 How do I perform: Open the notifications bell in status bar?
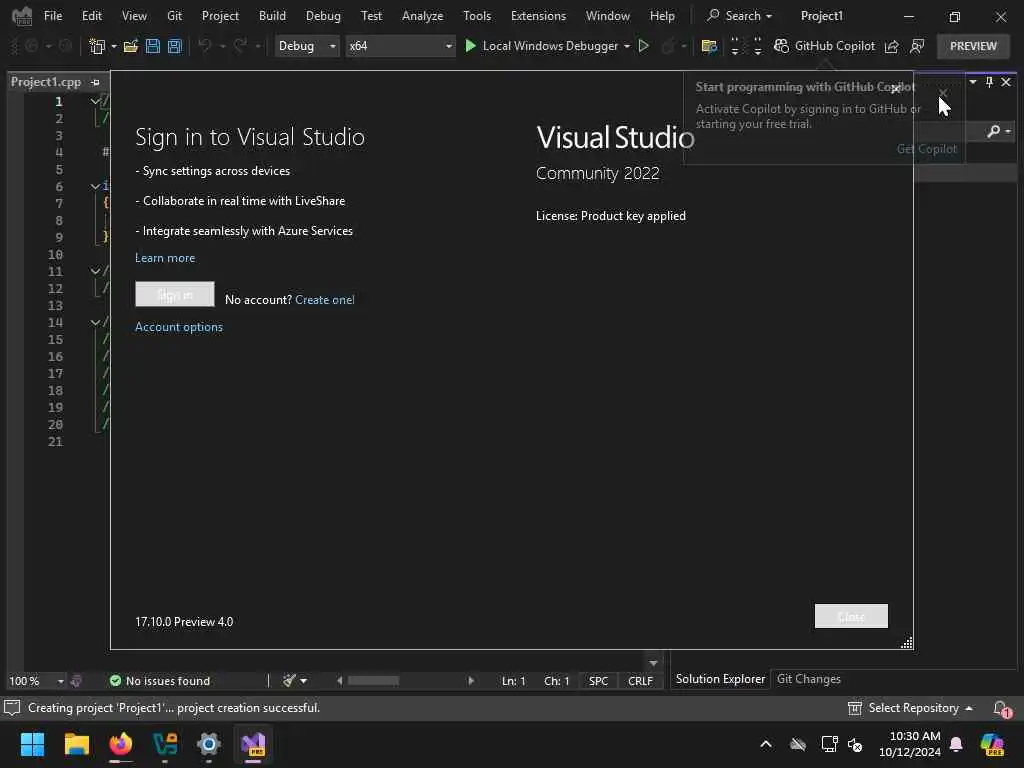(x=1001, y=708)
